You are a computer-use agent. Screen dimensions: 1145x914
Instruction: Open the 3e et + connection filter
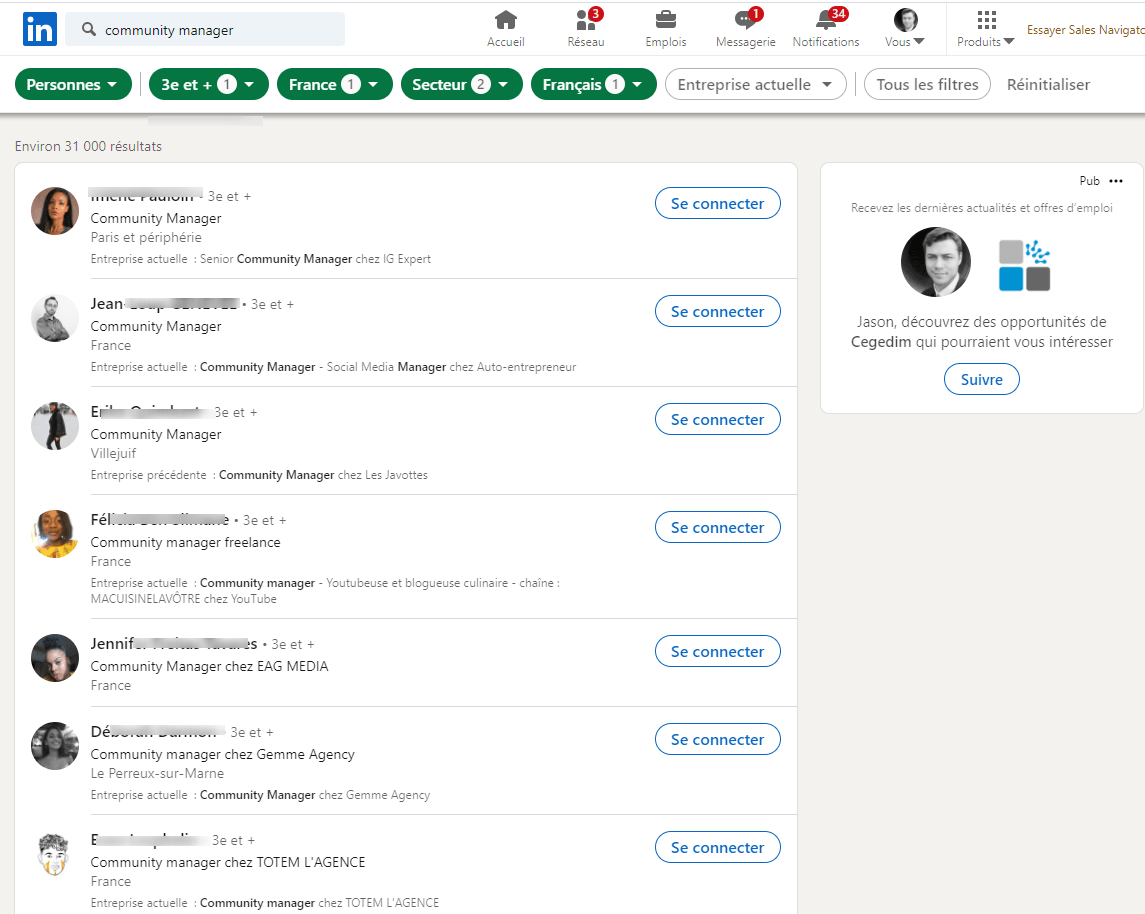pos(209,85)
